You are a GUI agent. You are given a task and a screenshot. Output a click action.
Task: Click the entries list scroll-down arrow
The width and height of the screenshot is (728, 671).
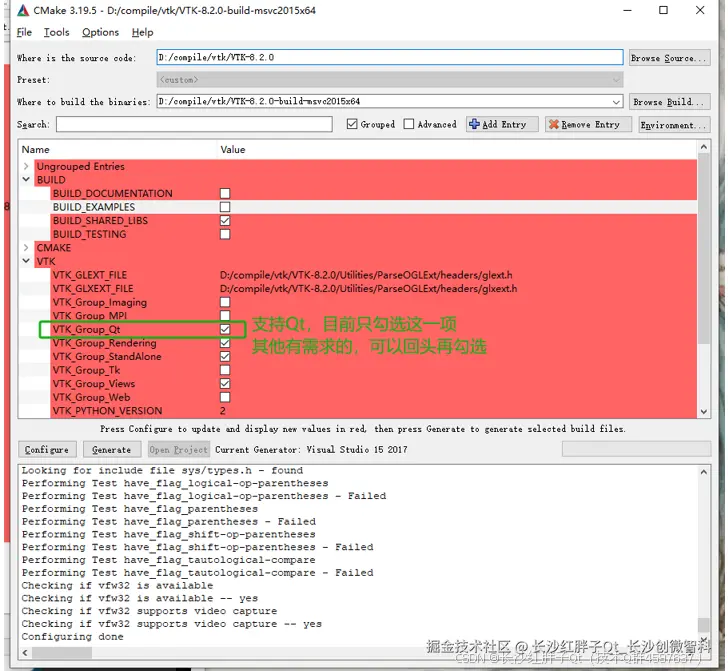click(703, 411)
